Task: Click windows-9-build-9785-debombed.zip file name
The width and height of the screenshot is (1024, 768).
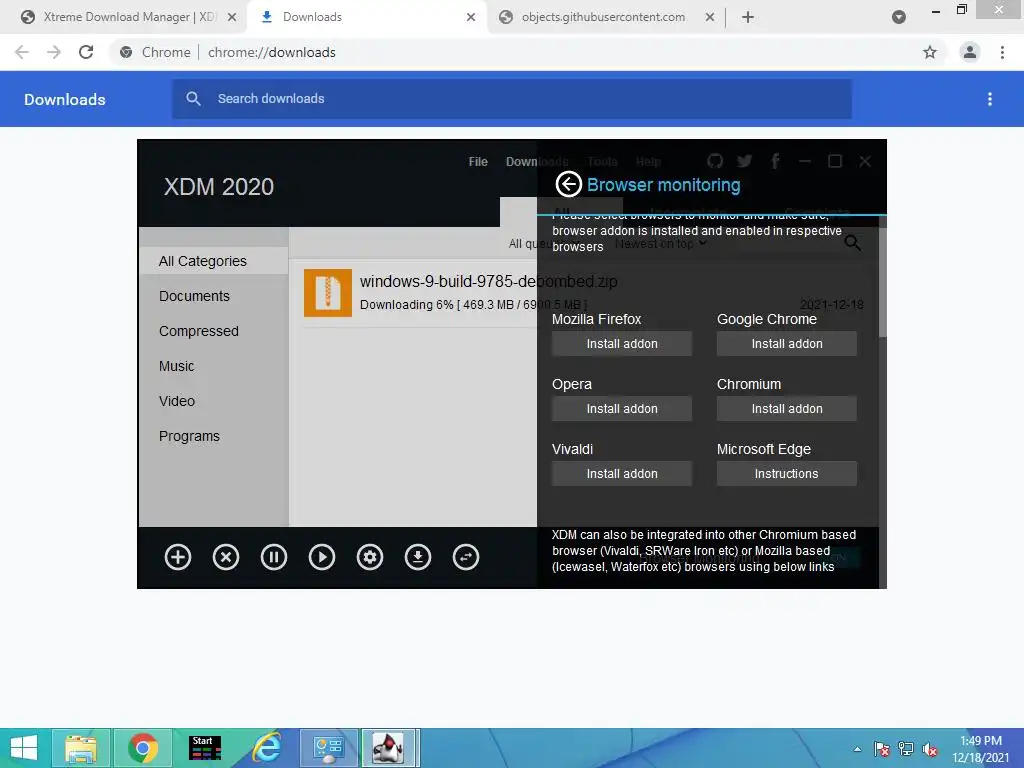Action: (x=488, y=281)
